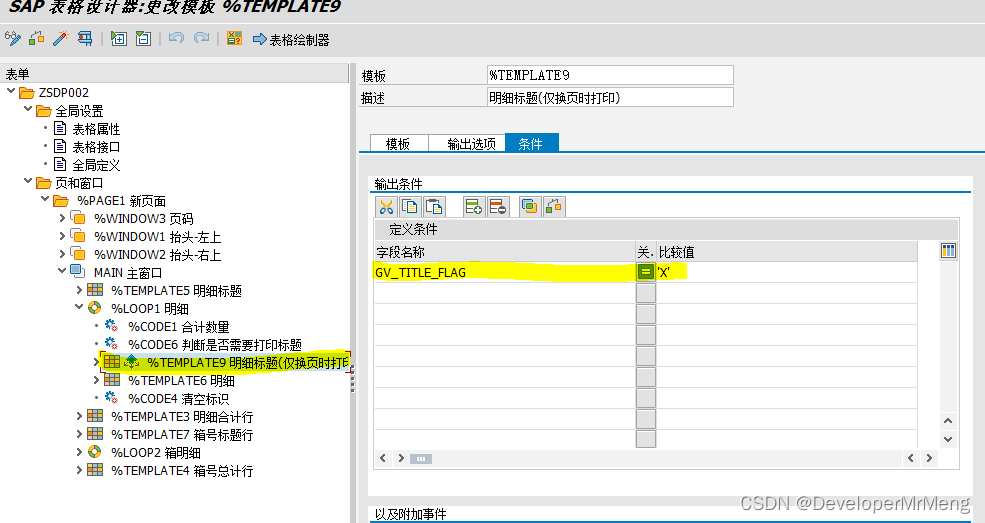The height and width of the screenshot is (523, 985).
Task: Click the scissors cut icon in 输出条件
Action: pos(386,207)
